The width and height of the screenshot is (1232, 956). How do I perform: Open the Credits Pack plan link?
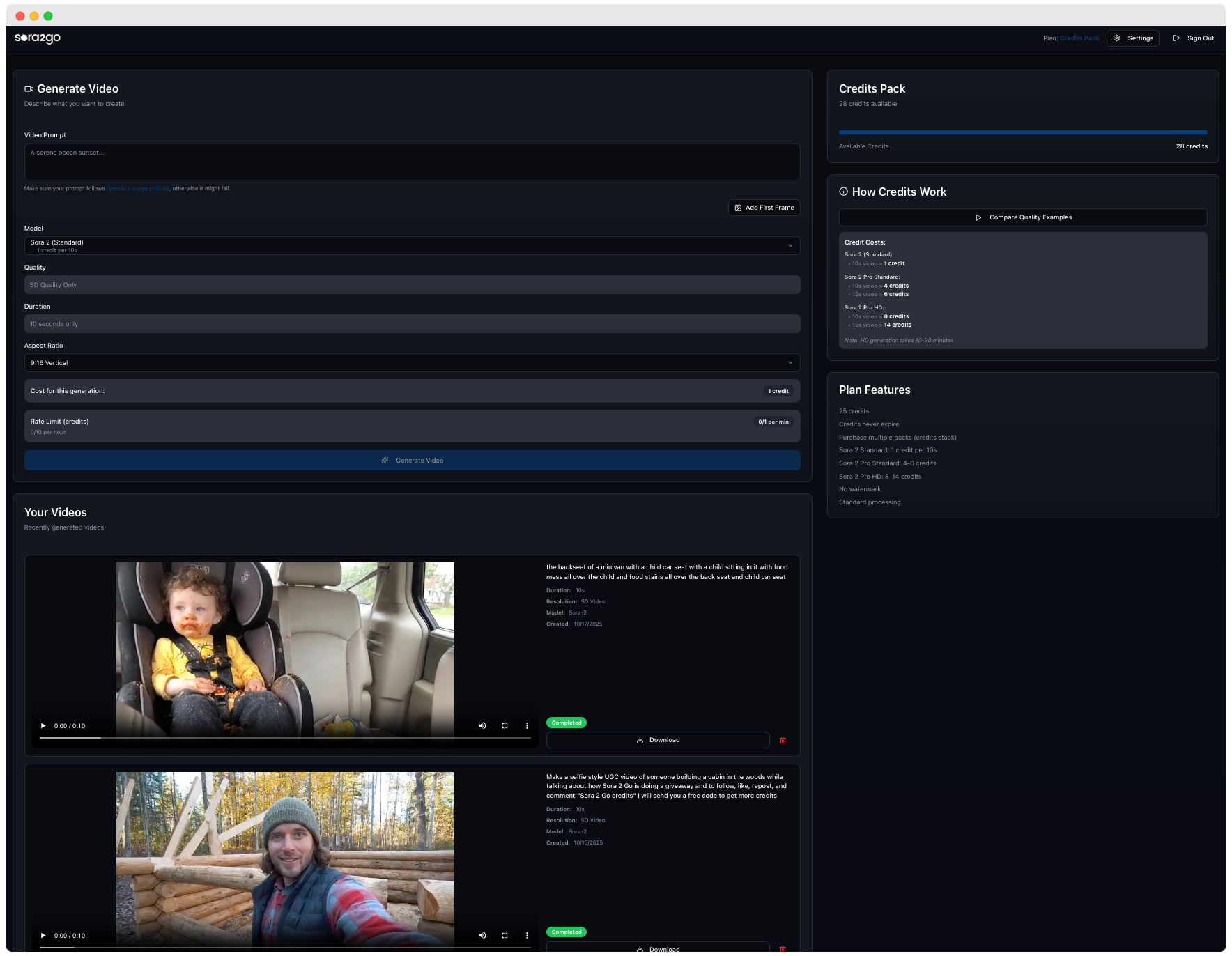1079,38
